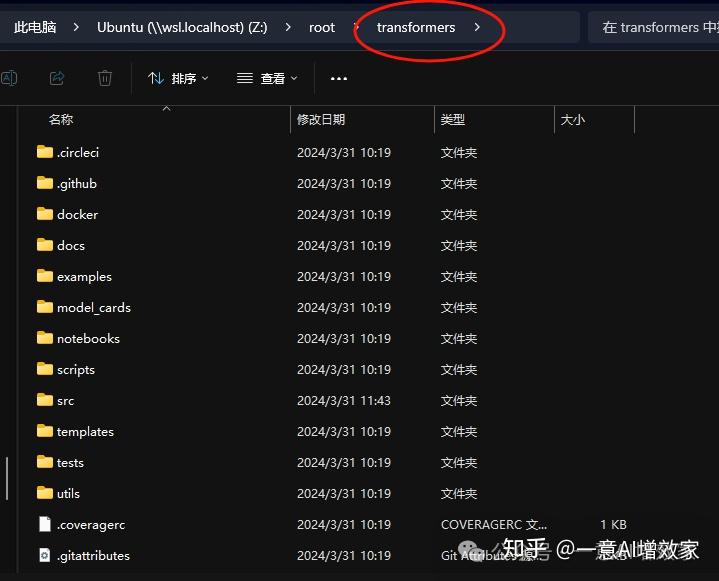Click the .coveragerc file name

[x=91, y=525]
